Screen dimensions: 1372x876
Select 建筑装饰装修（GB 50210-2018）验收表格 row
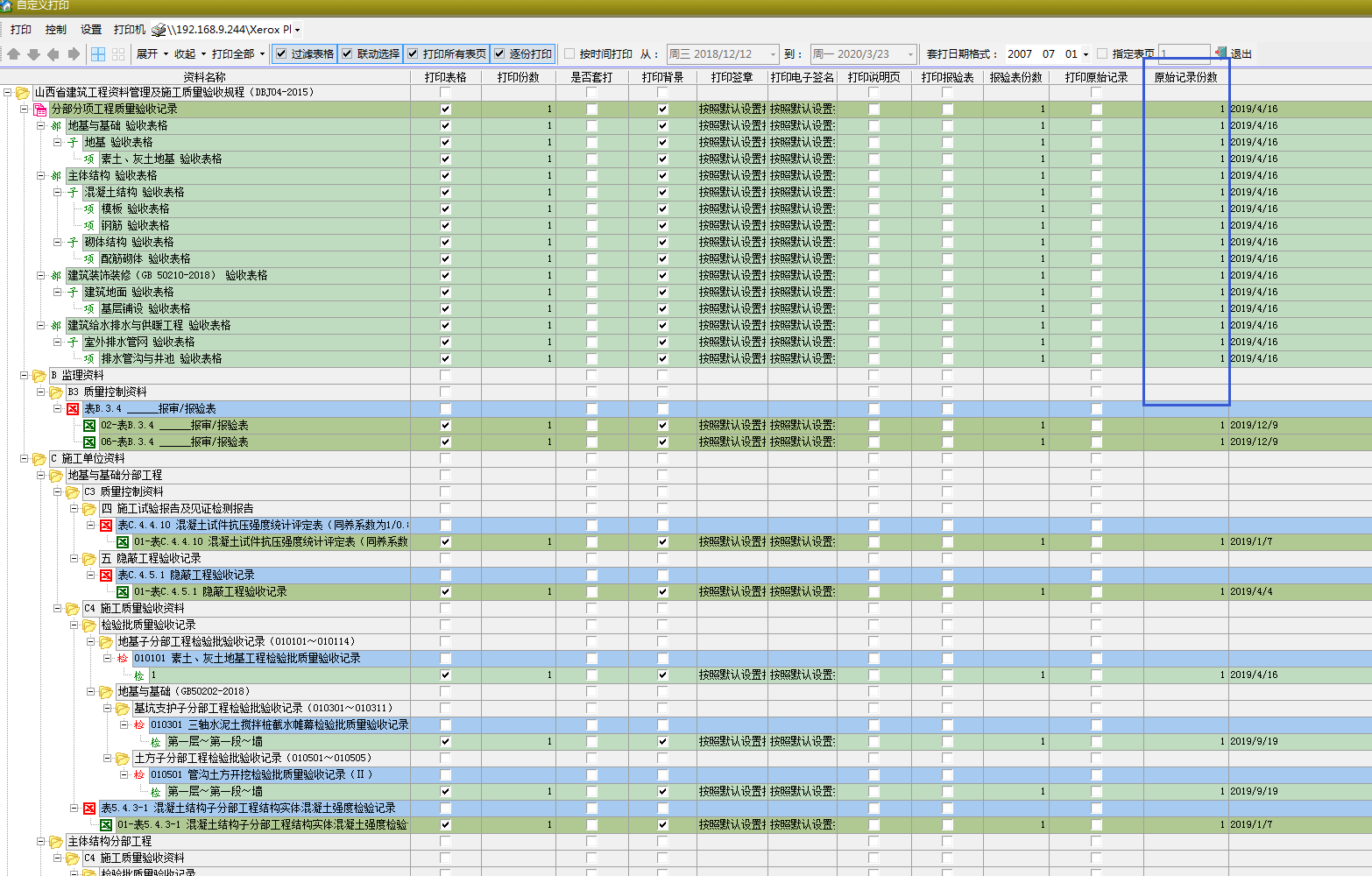click(167, 275)
